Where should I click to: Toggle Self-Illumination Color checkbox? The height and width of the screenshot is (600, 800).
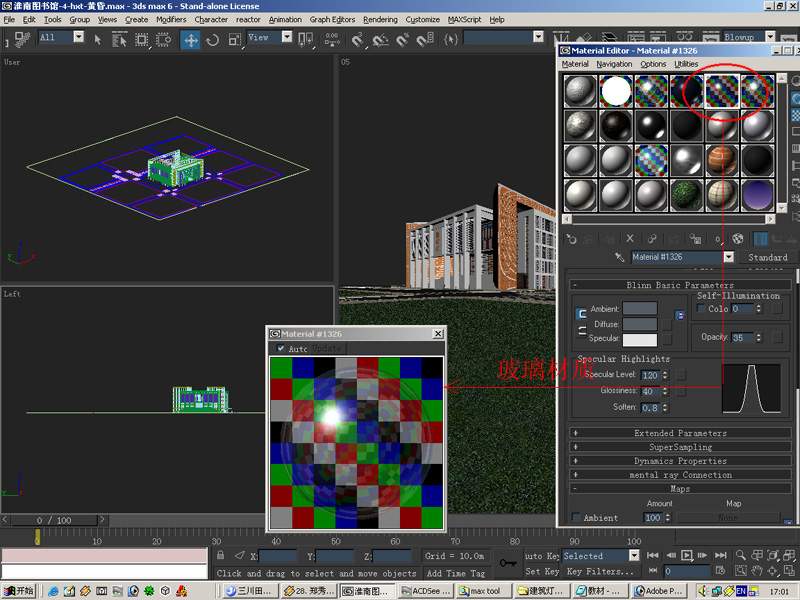(701, 309)
